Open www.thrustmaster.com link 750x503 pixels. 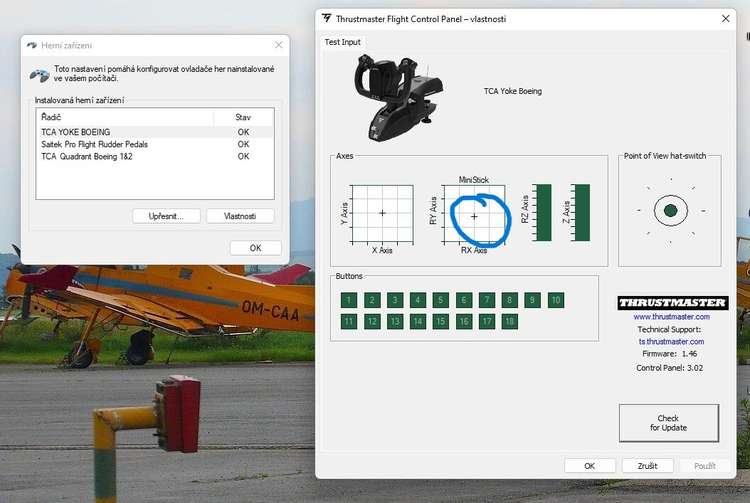(x=672, y=317)
